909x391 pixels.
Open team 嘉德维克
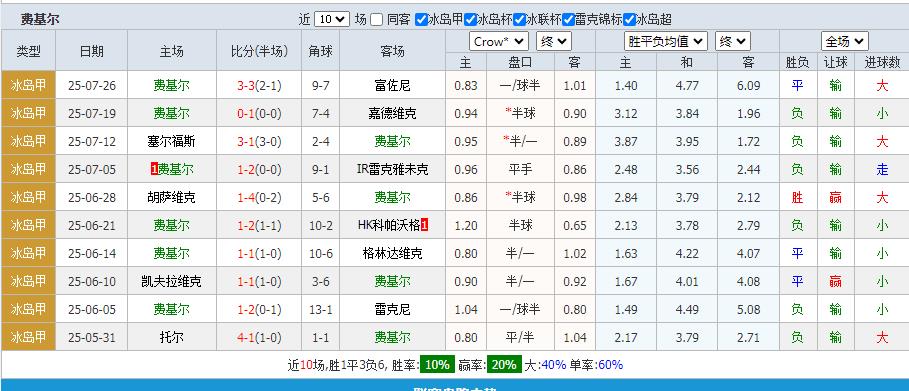392,114
